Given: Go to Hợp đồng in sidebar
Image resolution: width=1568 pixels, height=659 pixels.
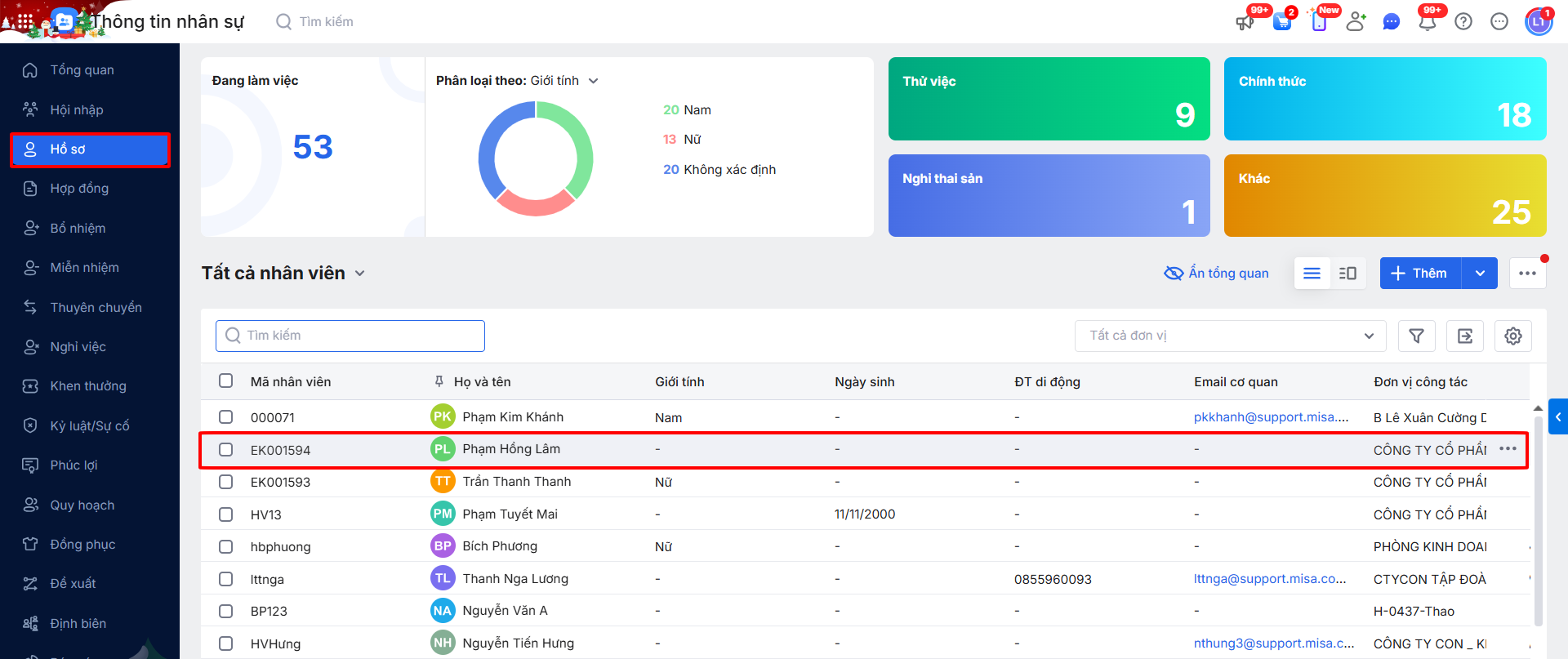Looking at the screenshot, I should (79, 189).
